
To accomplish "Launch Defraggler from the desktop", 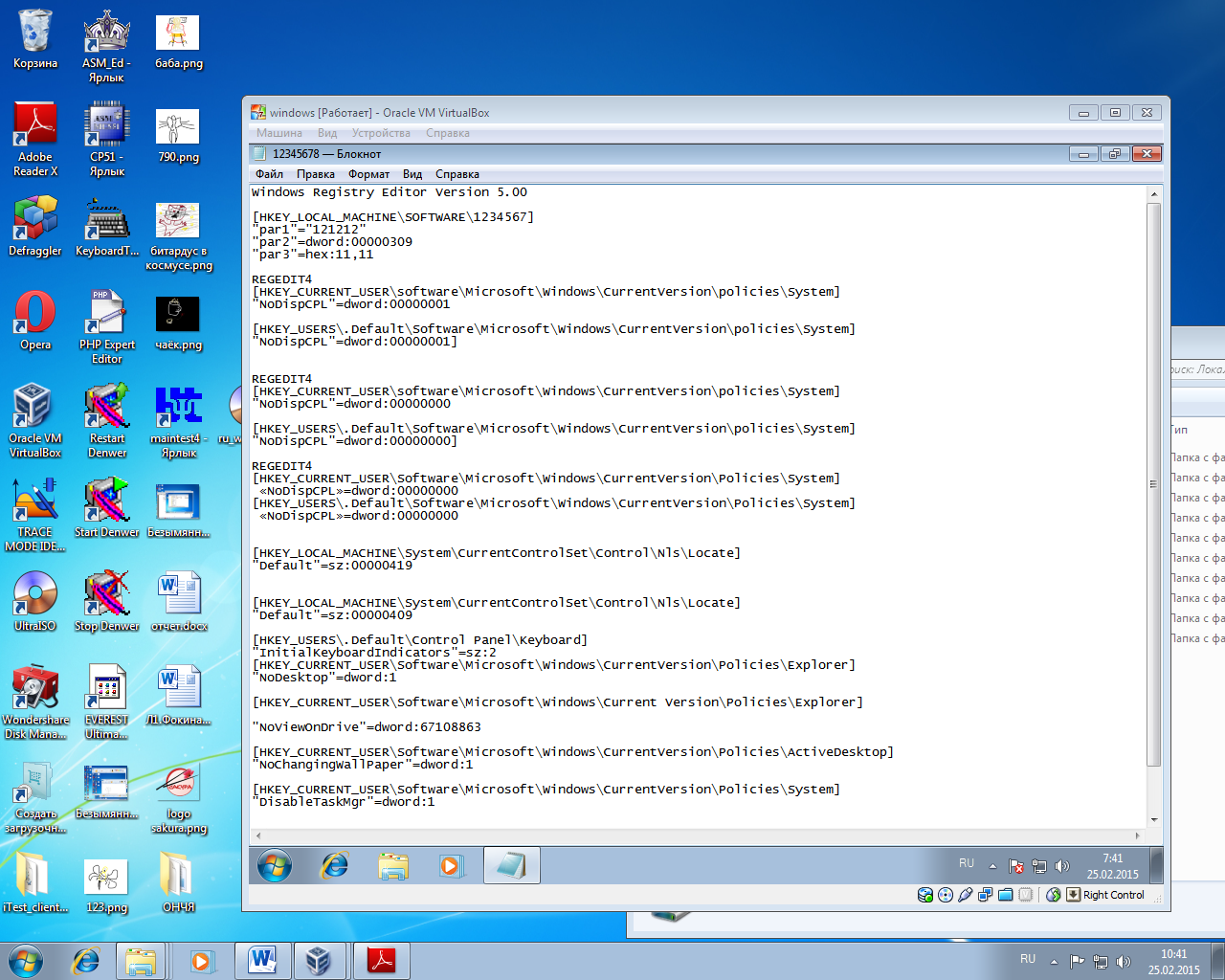I will click(x=35, y=228).
